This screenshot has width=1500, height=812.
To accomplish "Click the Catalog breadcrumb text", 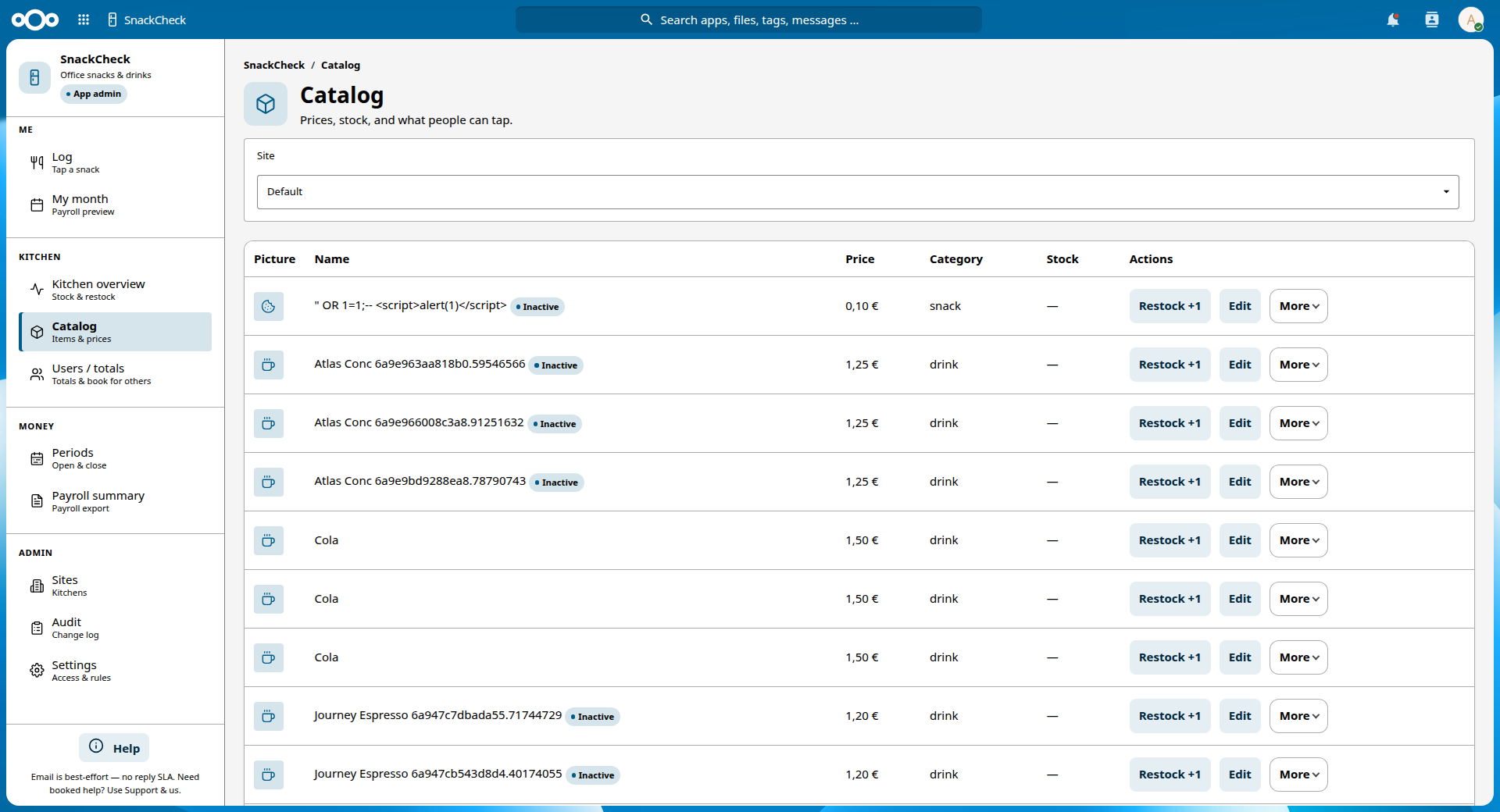I will click(x=341, y=65).
